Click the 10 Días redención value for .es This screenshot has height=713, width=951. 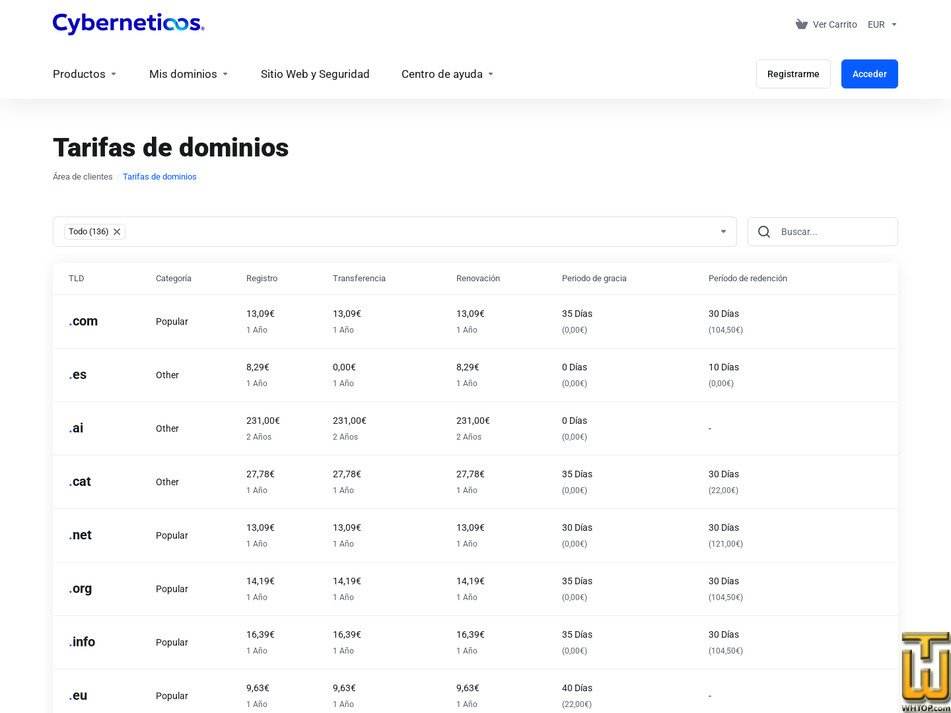point(724,367)
